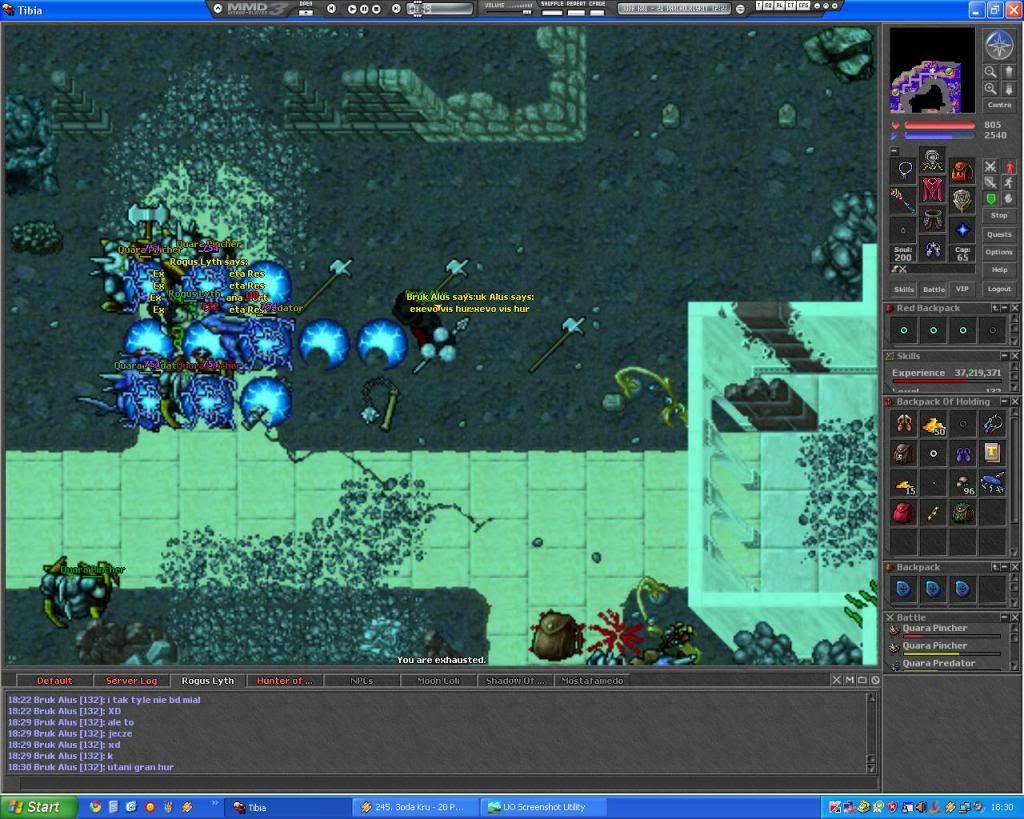Select the legs equipment slot
Viewport: 1024px width, 819px height.
(x=933, y=220)
